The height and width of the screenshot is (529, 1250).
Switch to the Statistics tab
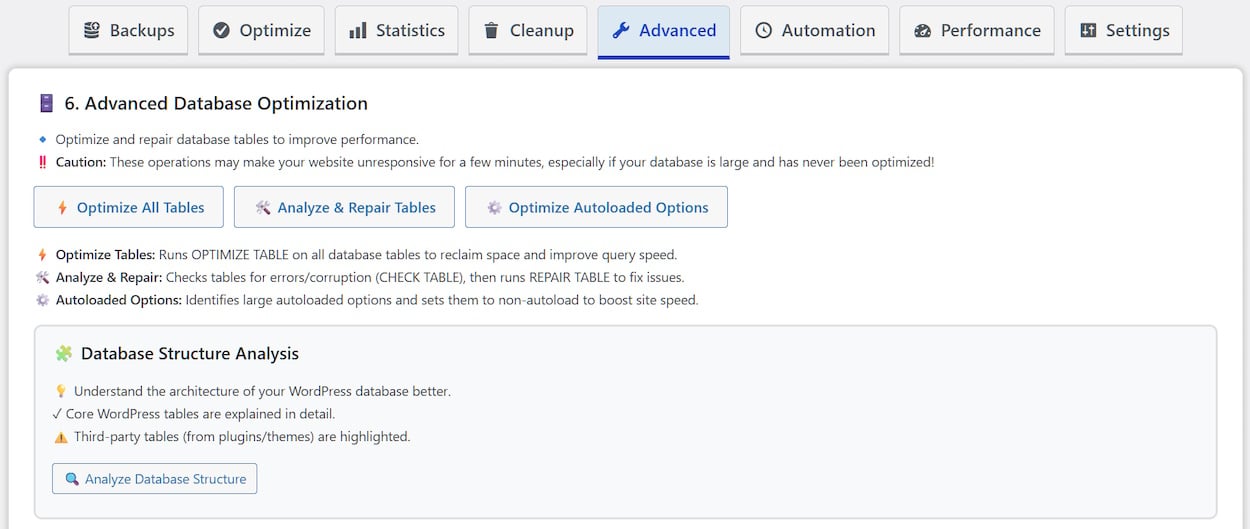397,31
